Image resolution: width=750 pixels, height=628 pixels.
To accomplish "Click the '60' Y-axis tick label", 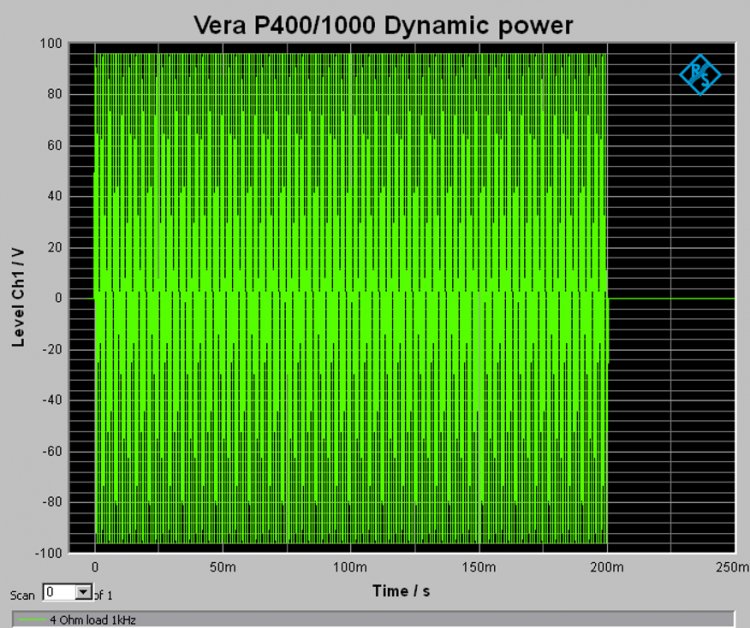I will coord(55,145).
